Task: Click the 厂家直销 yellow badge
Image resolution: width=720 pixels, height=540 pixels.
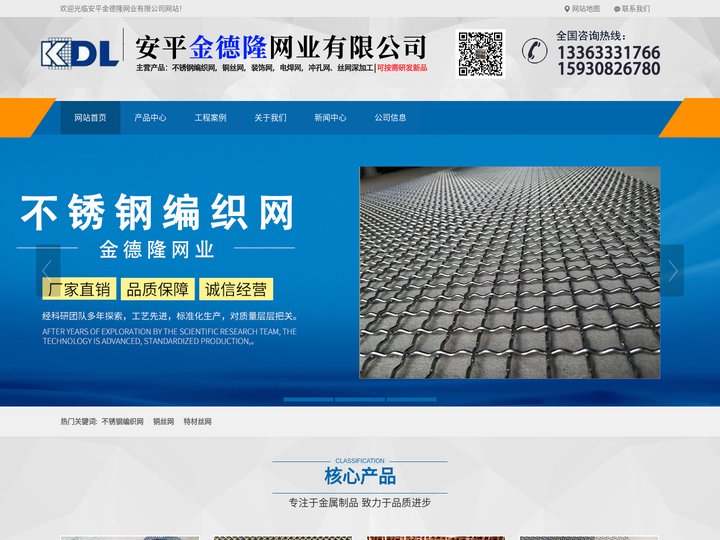Action: (79, 289)
